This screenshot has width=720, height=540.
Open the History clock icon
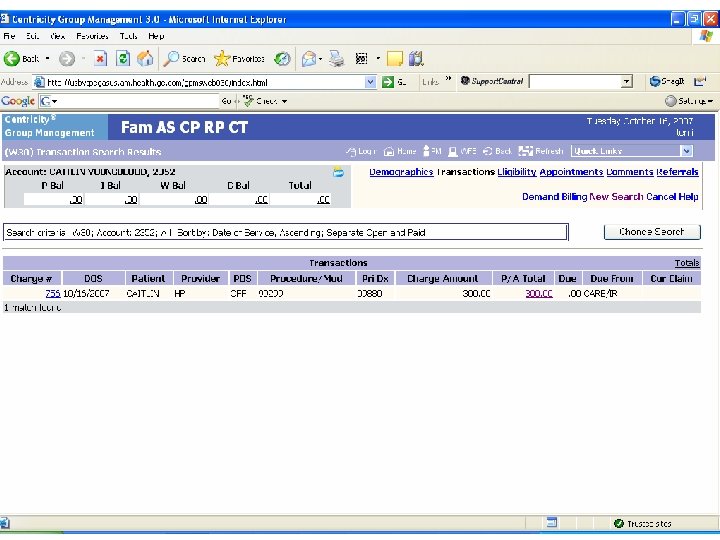pos(282,59)
